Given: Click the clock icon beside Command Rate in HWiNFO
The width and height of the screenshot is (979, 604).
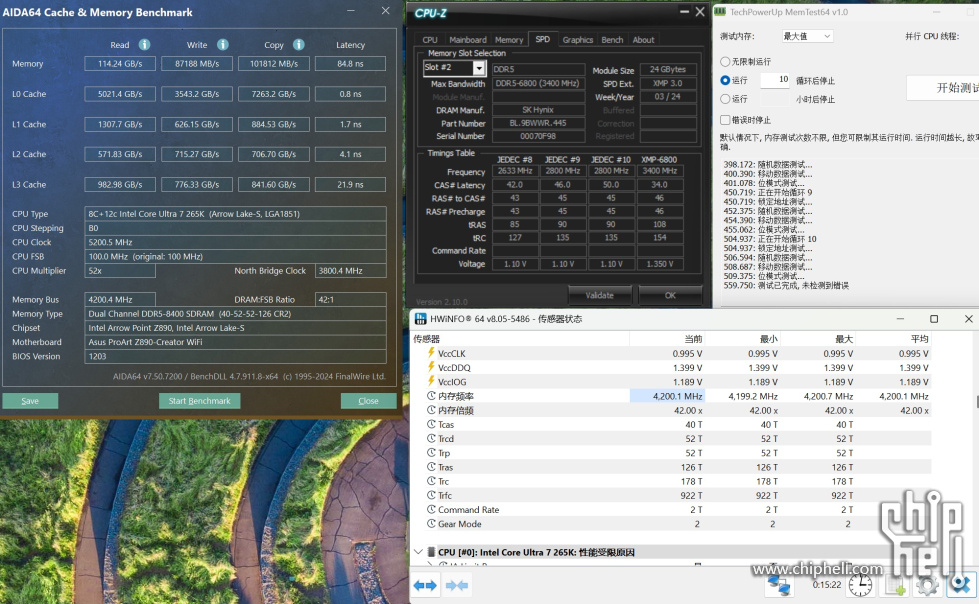Looking at the screenshot, I should (x=431, y=509).
